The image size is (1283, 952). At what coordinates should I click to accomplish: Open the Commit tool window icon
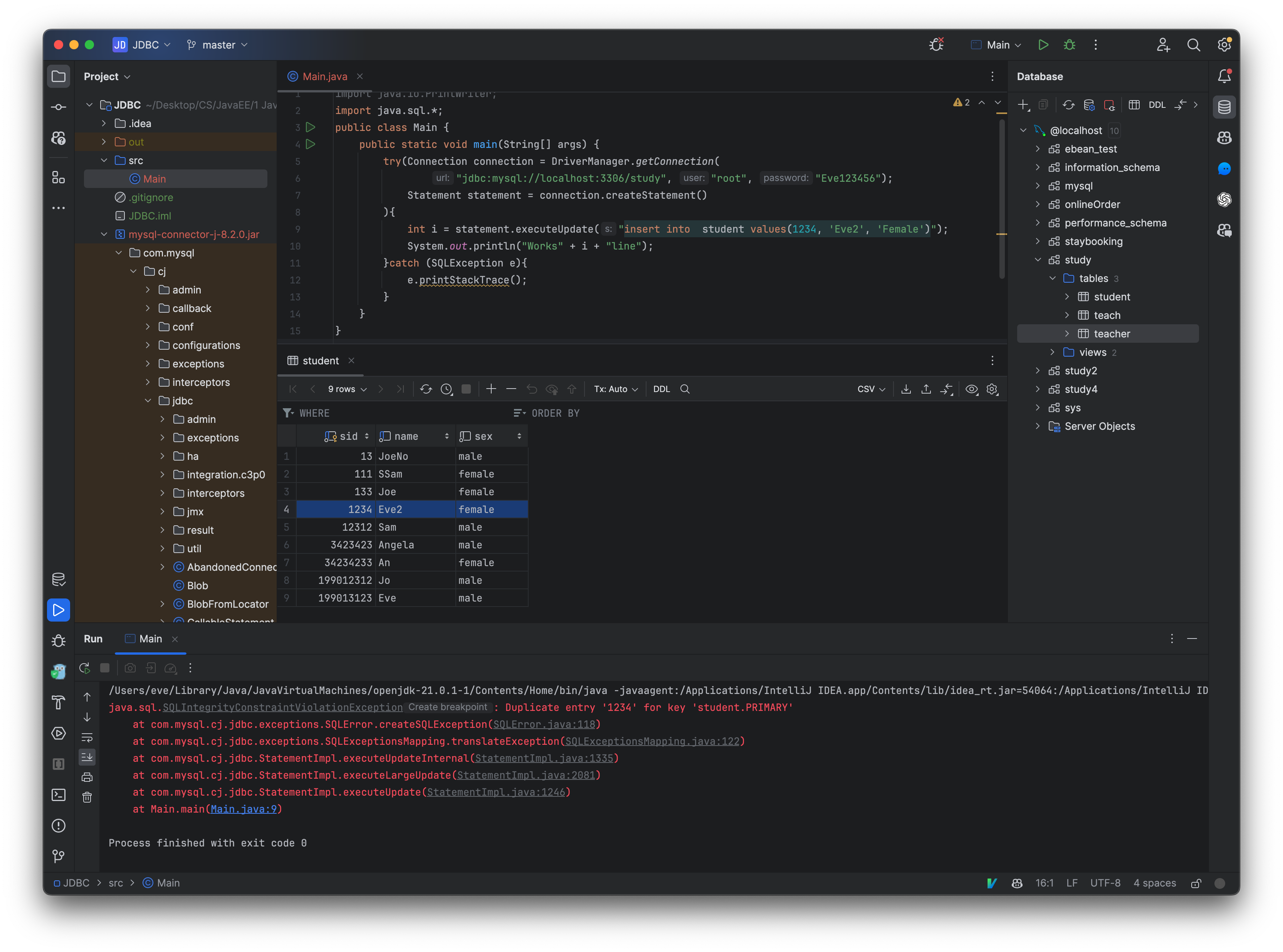point(58,107)
